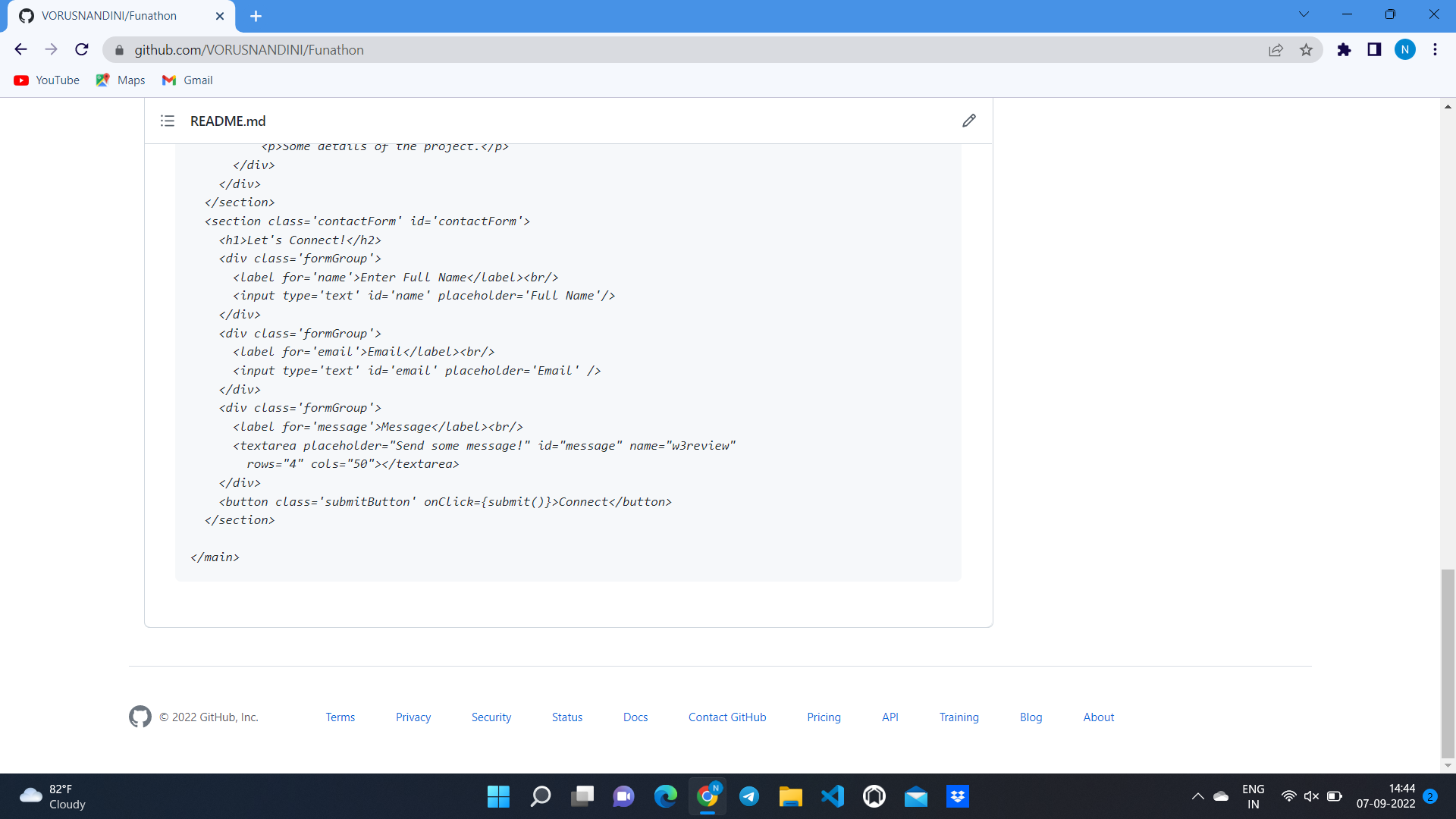Bookmark this page with star icon
Screen dimensions: 1456x819
pos(1306,50)
